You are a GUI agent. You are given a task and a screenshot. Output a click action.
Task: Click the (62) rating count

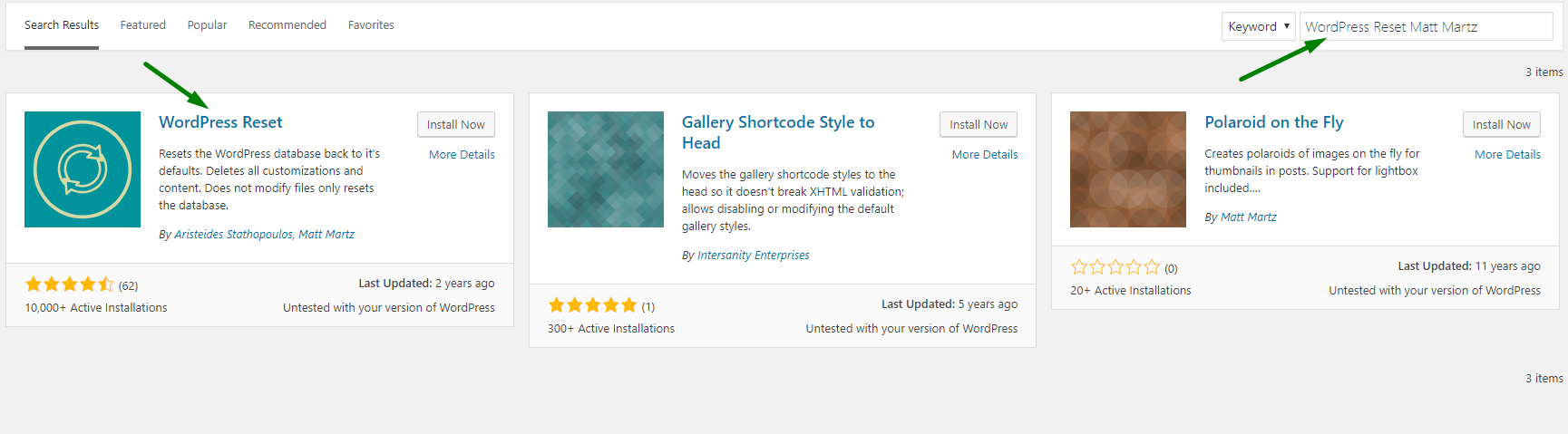coord(128,286)
